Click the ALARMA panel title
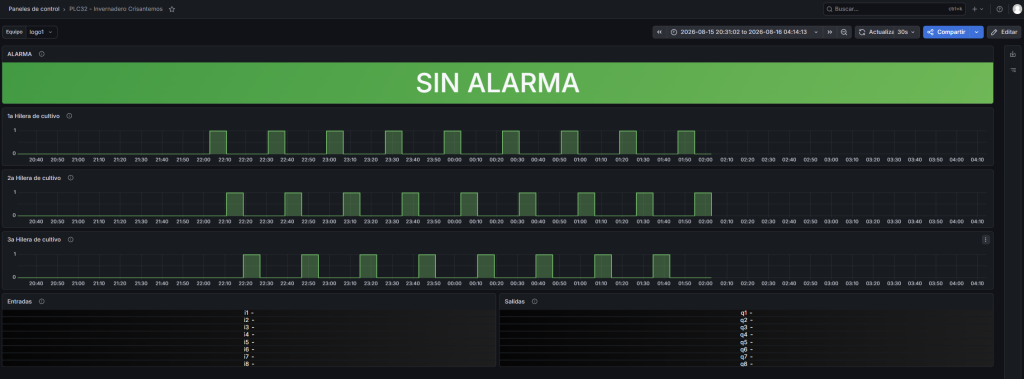 (20, 54)
